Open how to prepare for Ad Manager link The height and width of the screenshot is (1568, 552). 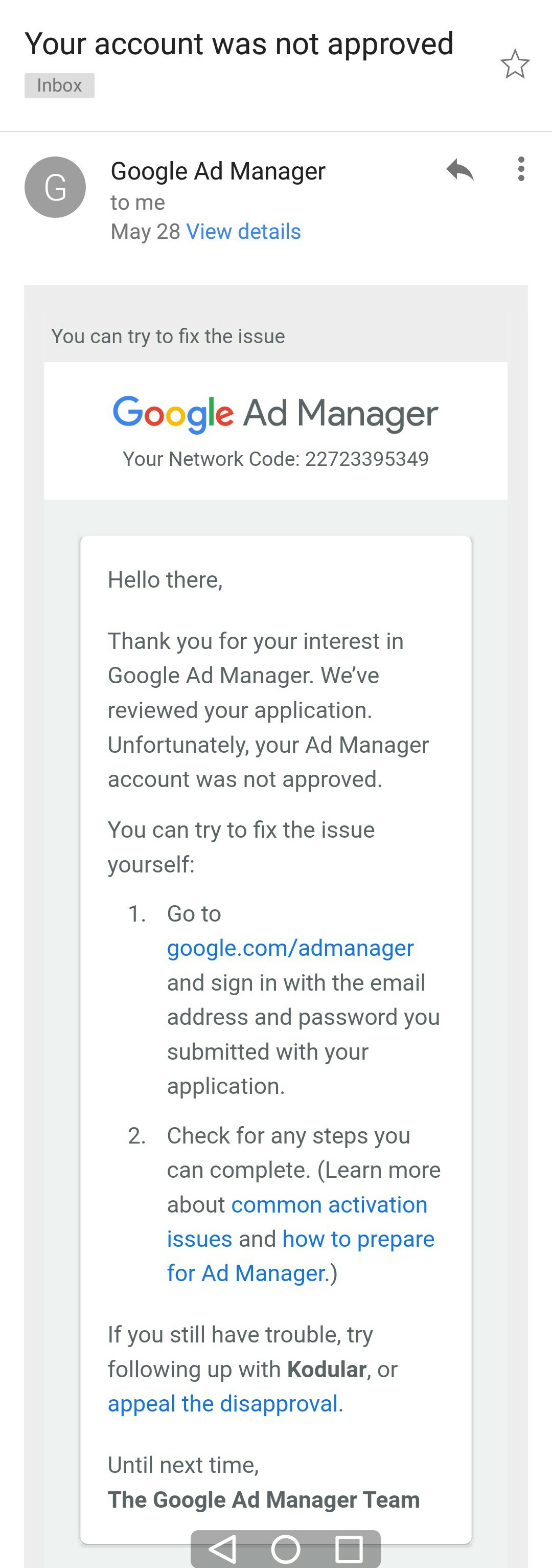coord(301,1256)
